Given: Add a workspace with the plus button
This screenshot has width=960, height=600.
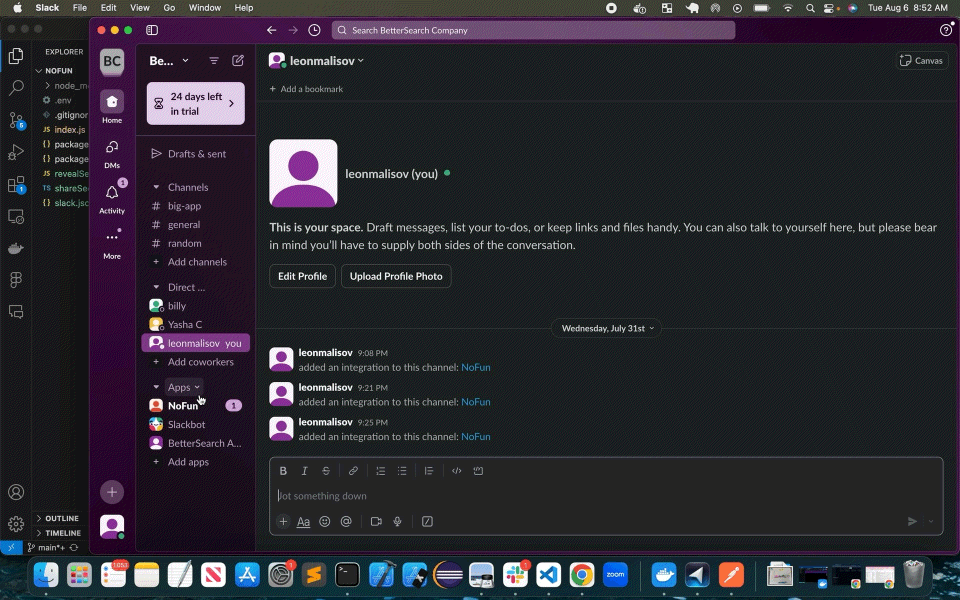Looking at the screenshot, I should point(111,492).
